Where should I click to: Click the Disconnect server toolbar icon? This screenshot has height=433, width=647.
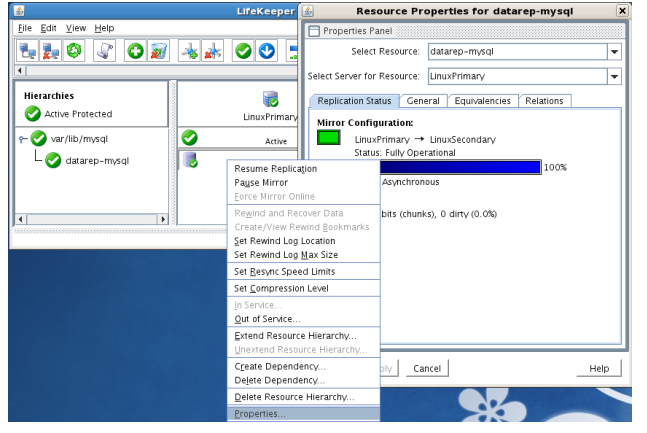pos(50,51)
